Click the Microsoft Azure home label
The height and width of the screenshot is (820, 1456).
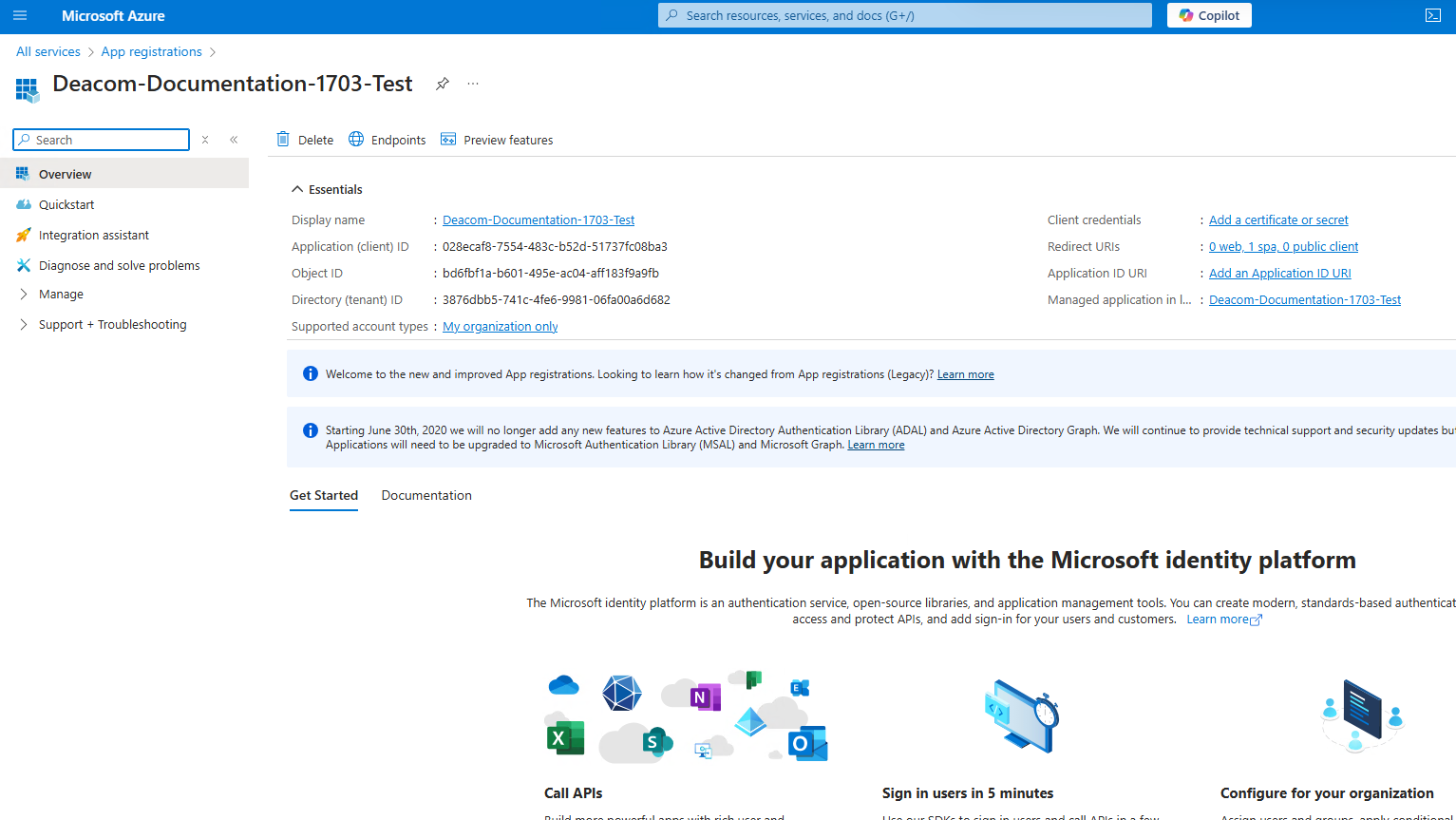[113, 15]
